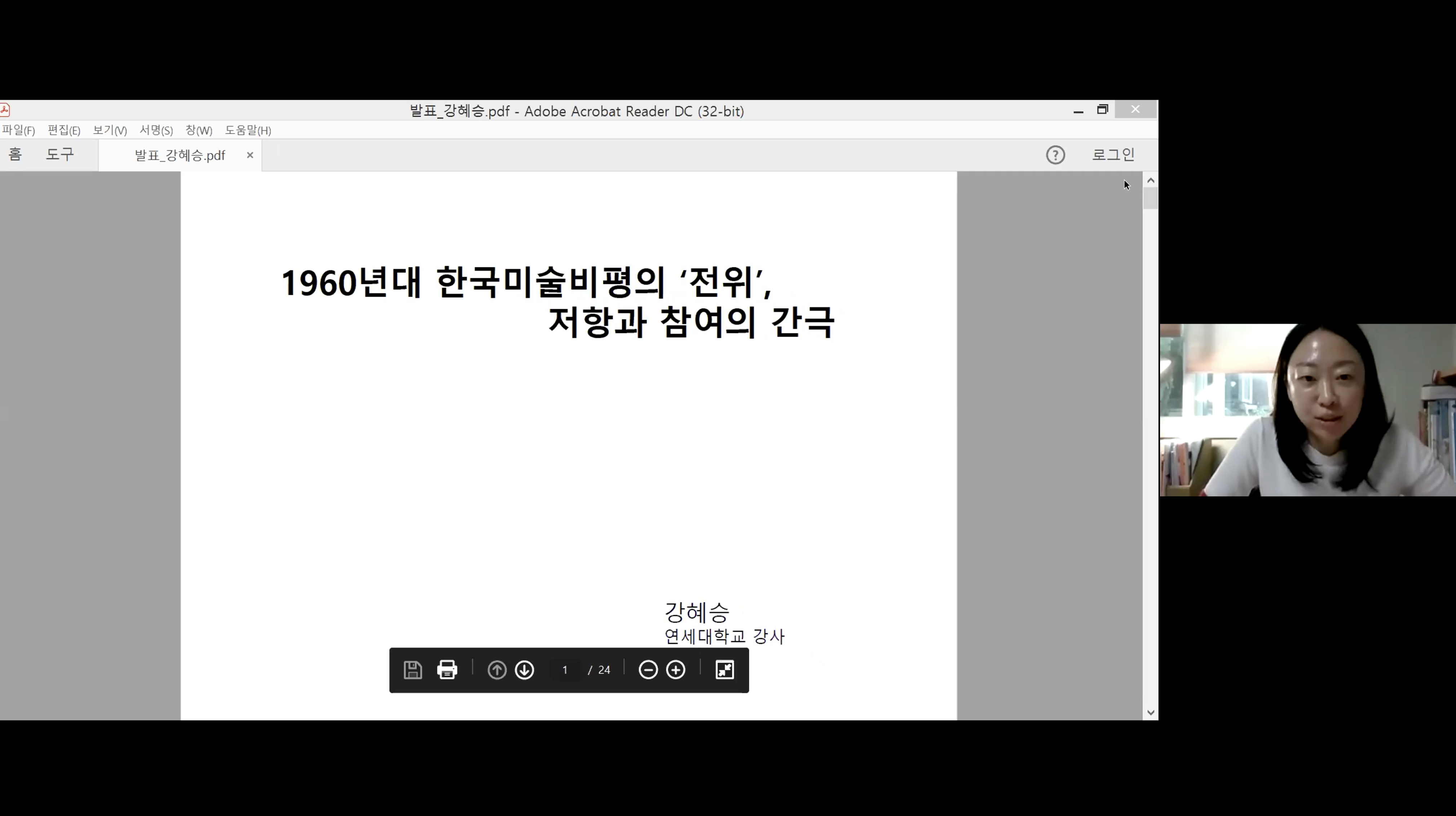Save the PDF with floating toolbar icon

coord(412,670)
